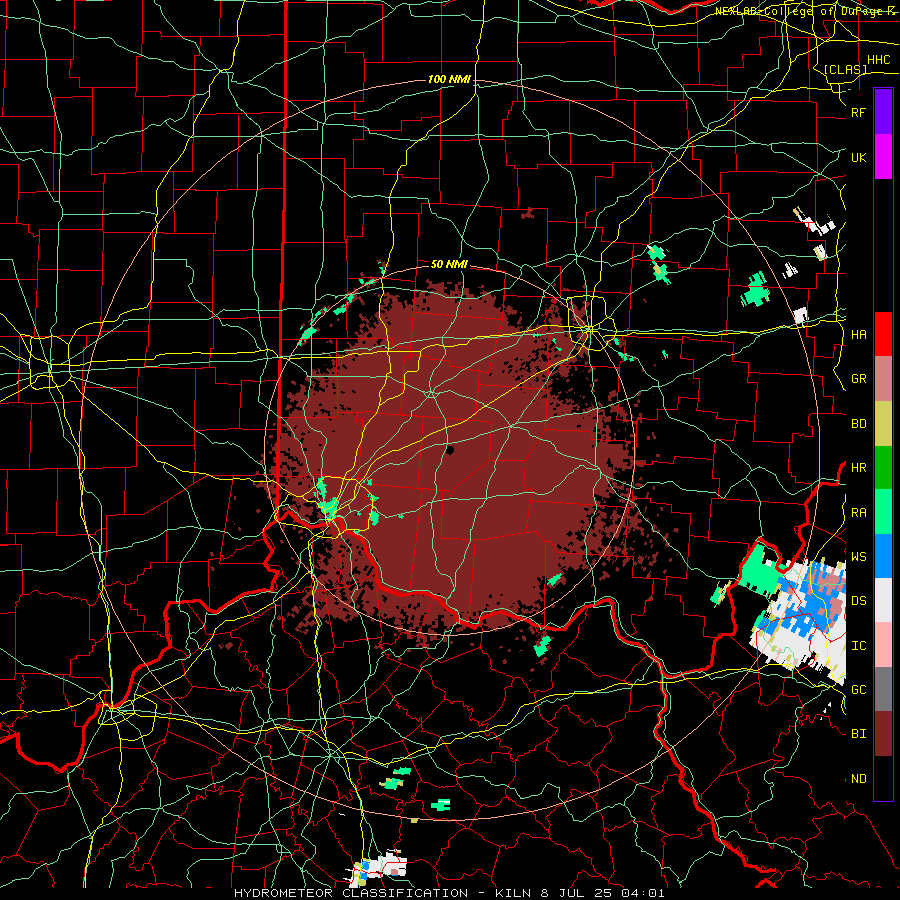The width and height of the screenshot is (900, 900).
Task: Select the BD yellow legend block
Action: (x=883, y=424)
